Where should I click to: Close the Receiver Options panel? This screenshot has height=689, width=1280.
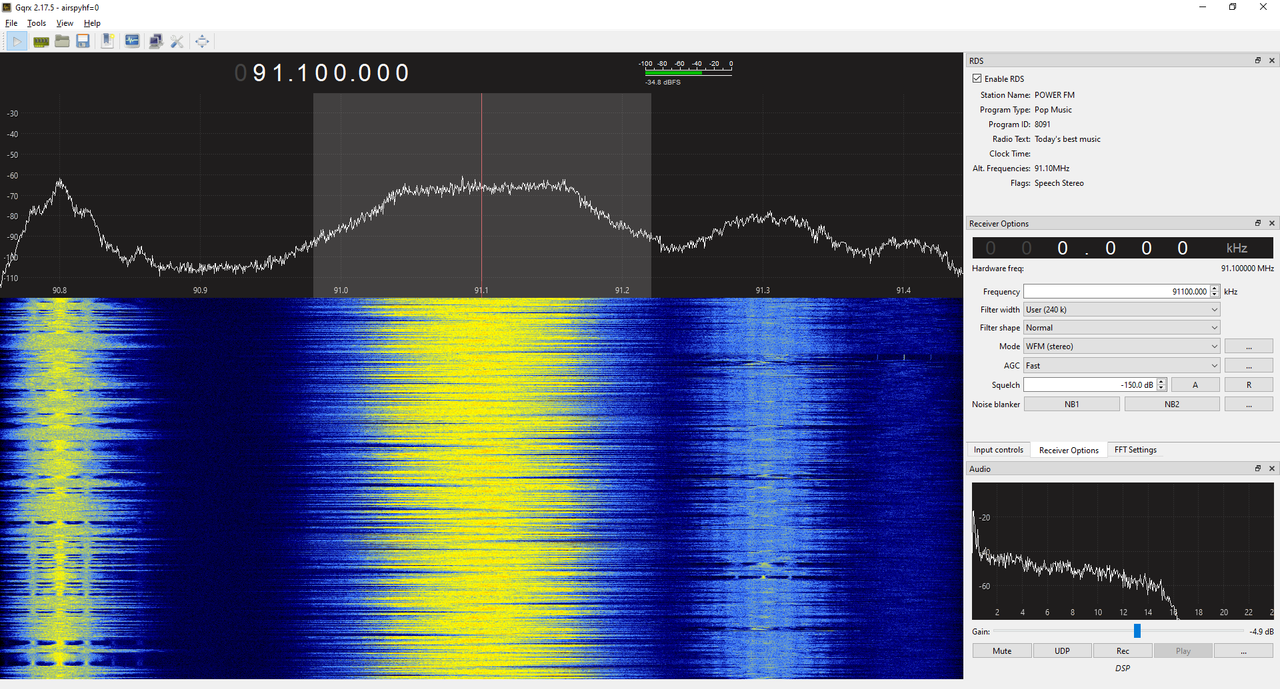pos(1272,224)
